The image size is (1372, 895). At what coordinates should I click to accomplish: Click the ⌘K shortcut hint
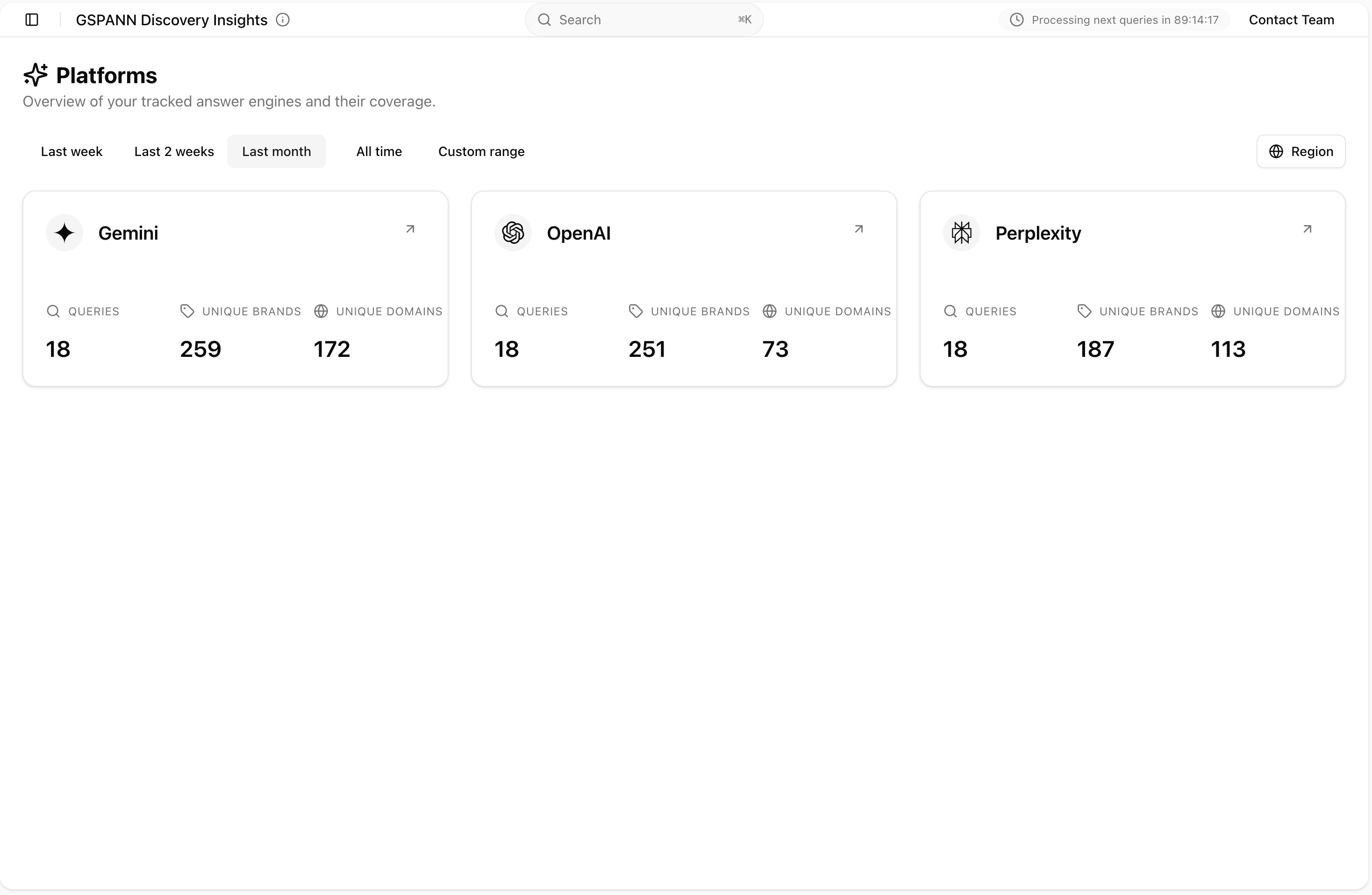pyautogui.click(x=744, y=20)
